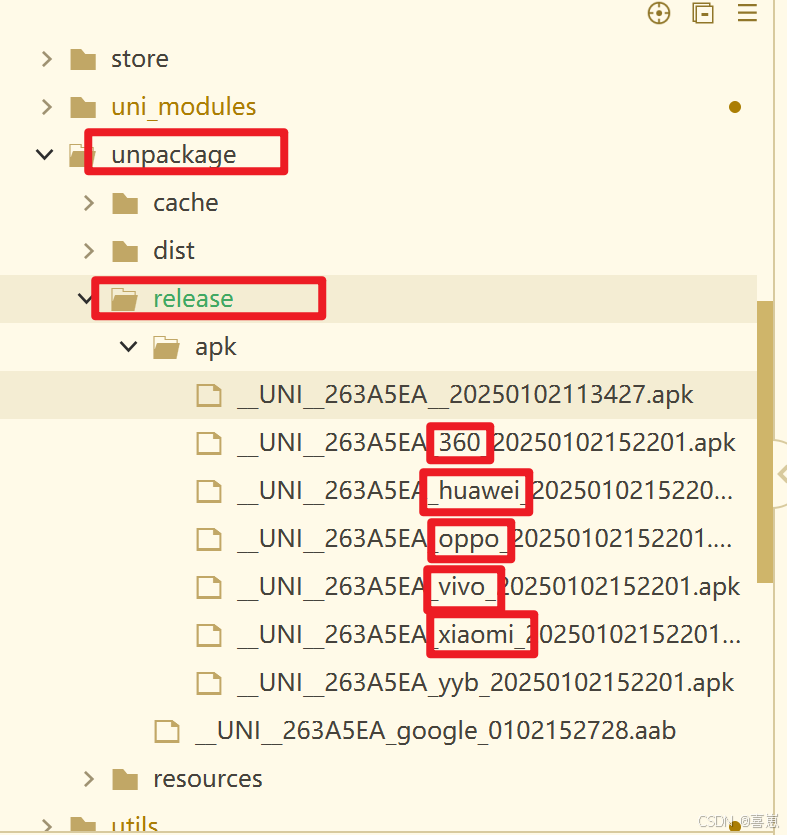Viewport: 787px width, 835px height.
Task: Expand the cache folder
Action: tap(88, 202)
